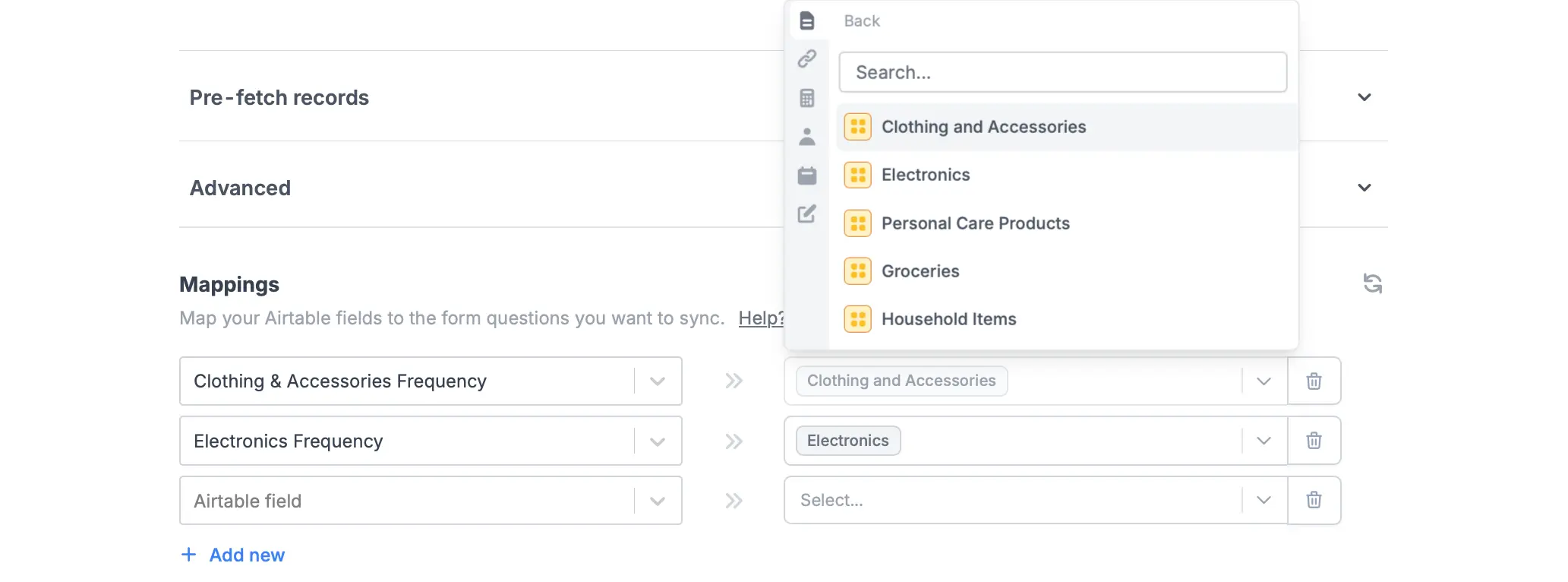Select the document icon in popup sidebar

(807, 21)
